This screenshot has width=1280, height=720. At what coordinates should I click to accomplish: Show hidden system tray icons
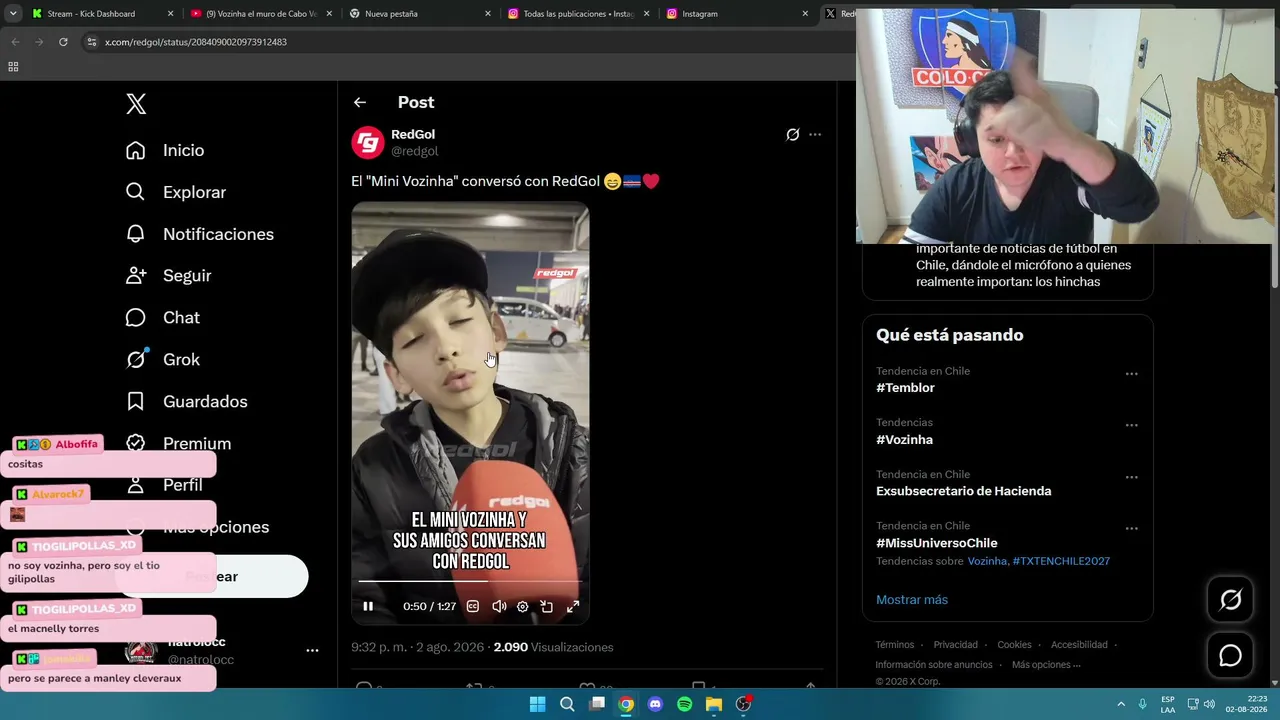pos(1121,704)
